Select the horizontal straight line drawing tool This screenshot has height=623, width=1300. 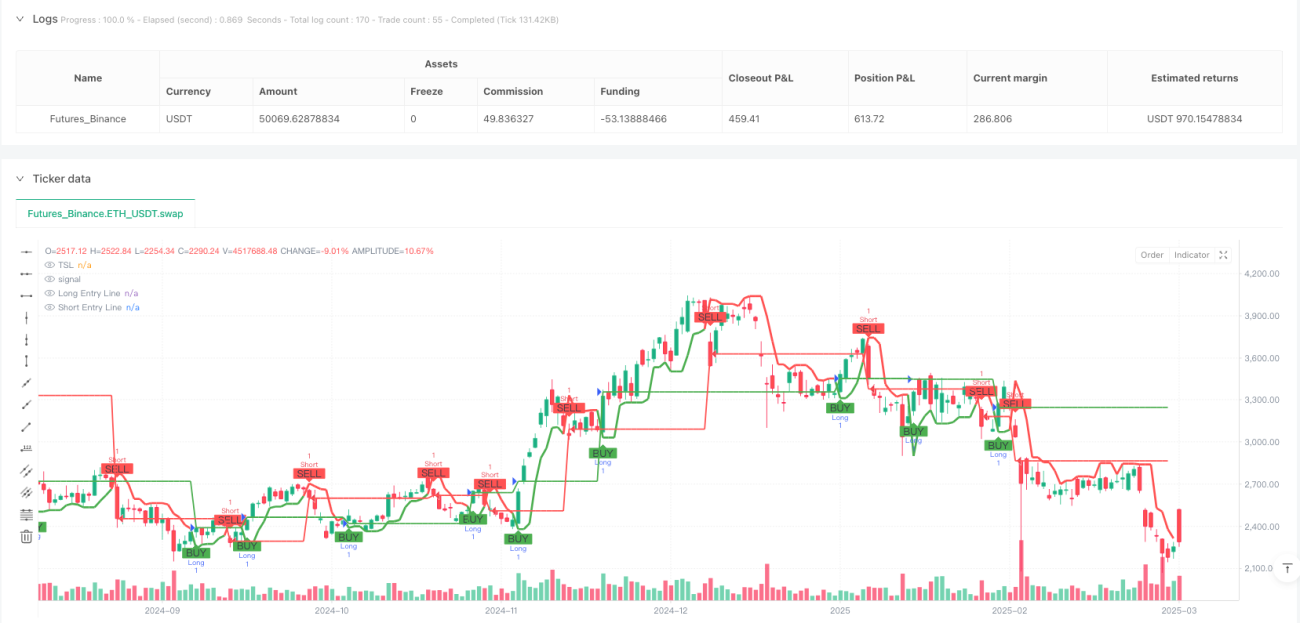(26, 251)
